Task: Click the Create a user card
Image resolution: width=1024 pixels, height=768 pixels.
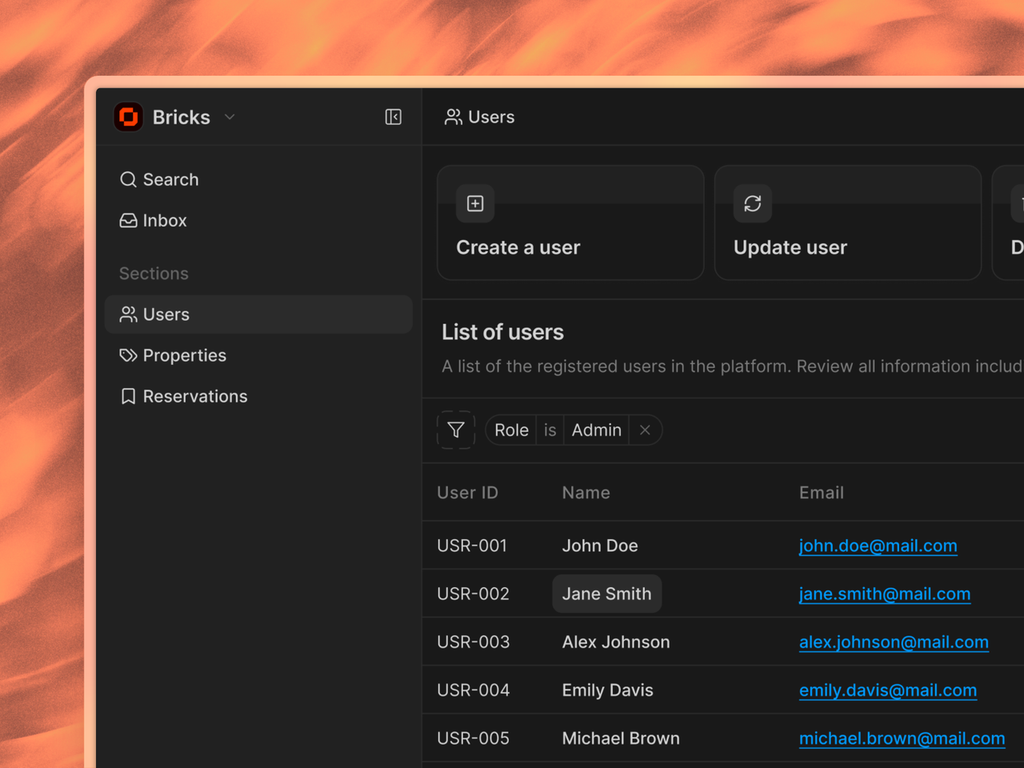Action: [x=570, y=223]
